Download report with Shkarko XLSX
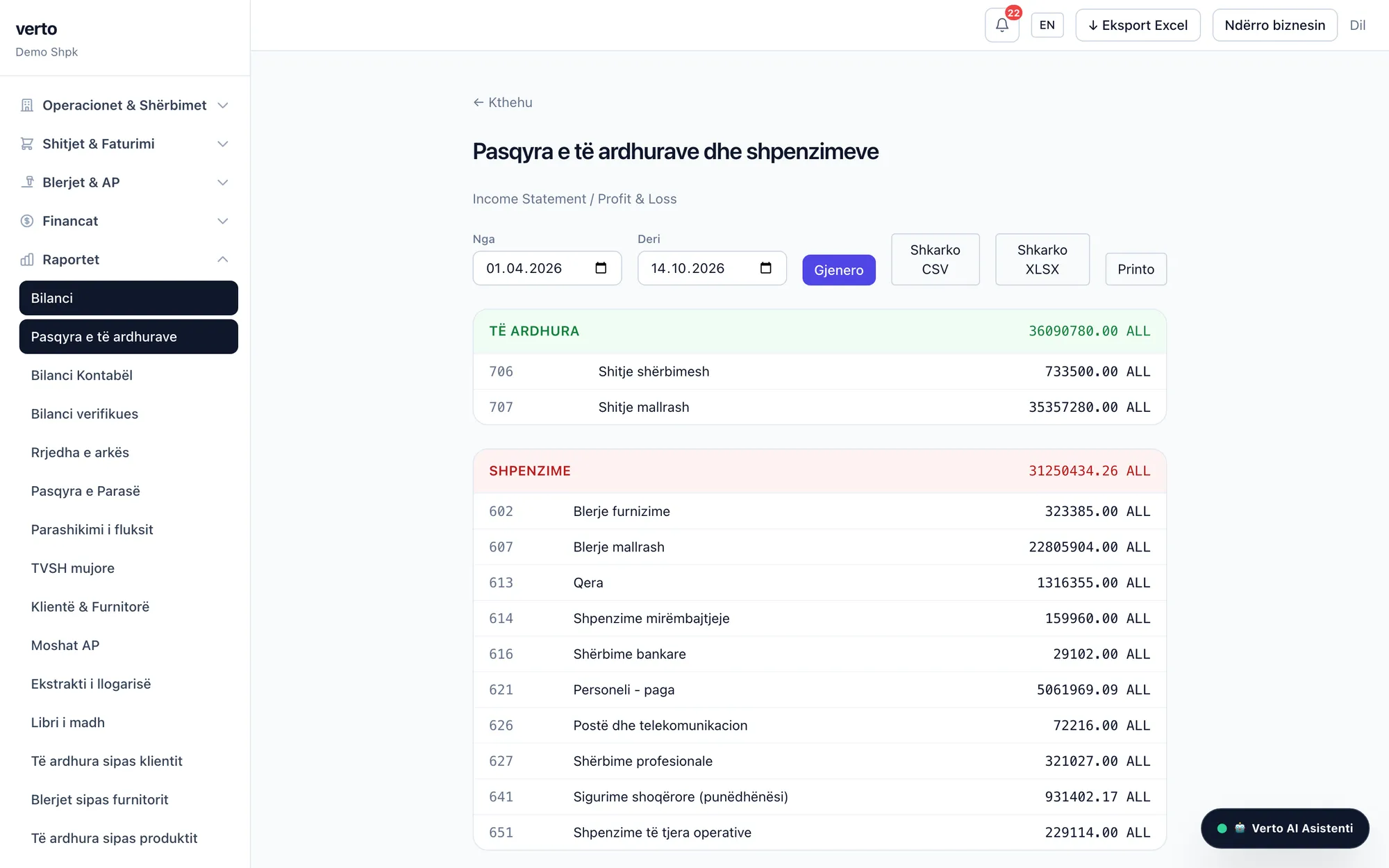 pyautogui.click(x=1042, y=259)
